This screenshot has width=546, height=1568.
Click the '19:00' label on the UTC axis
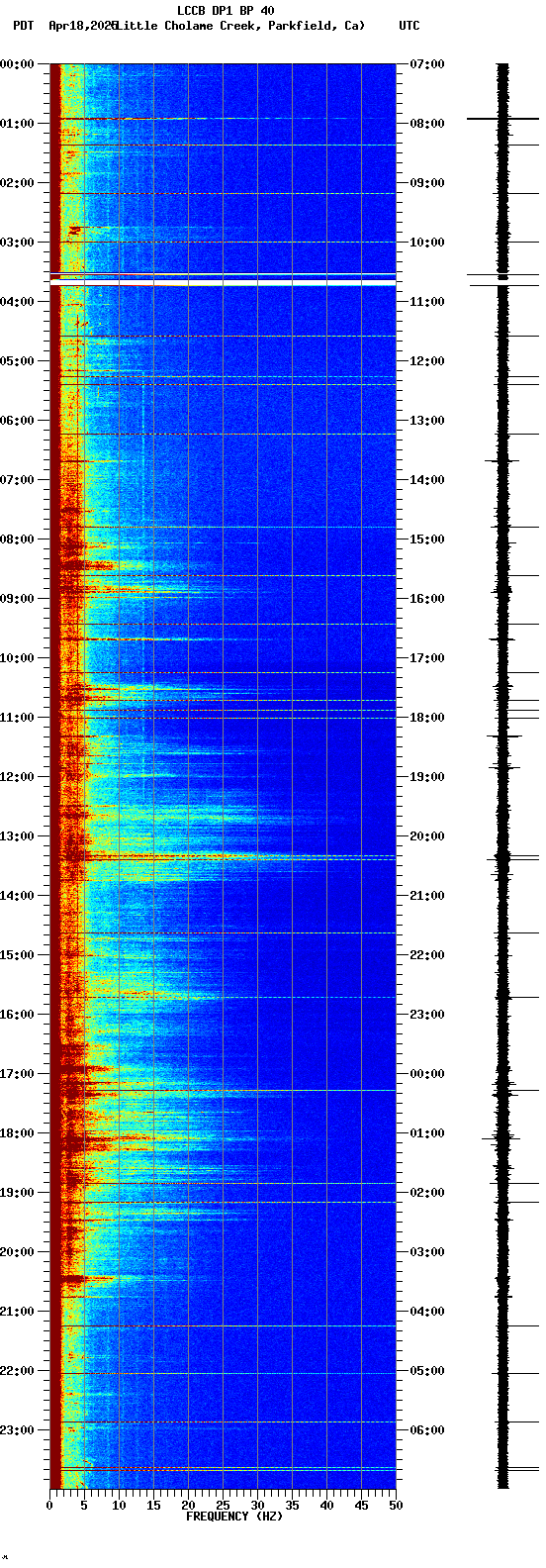coord(428,777)
